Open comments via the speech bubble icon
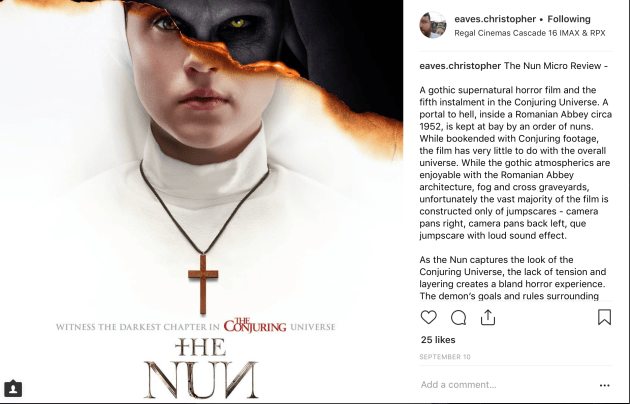The height and width of the screenshot is (404, 630). click(458, 317)
